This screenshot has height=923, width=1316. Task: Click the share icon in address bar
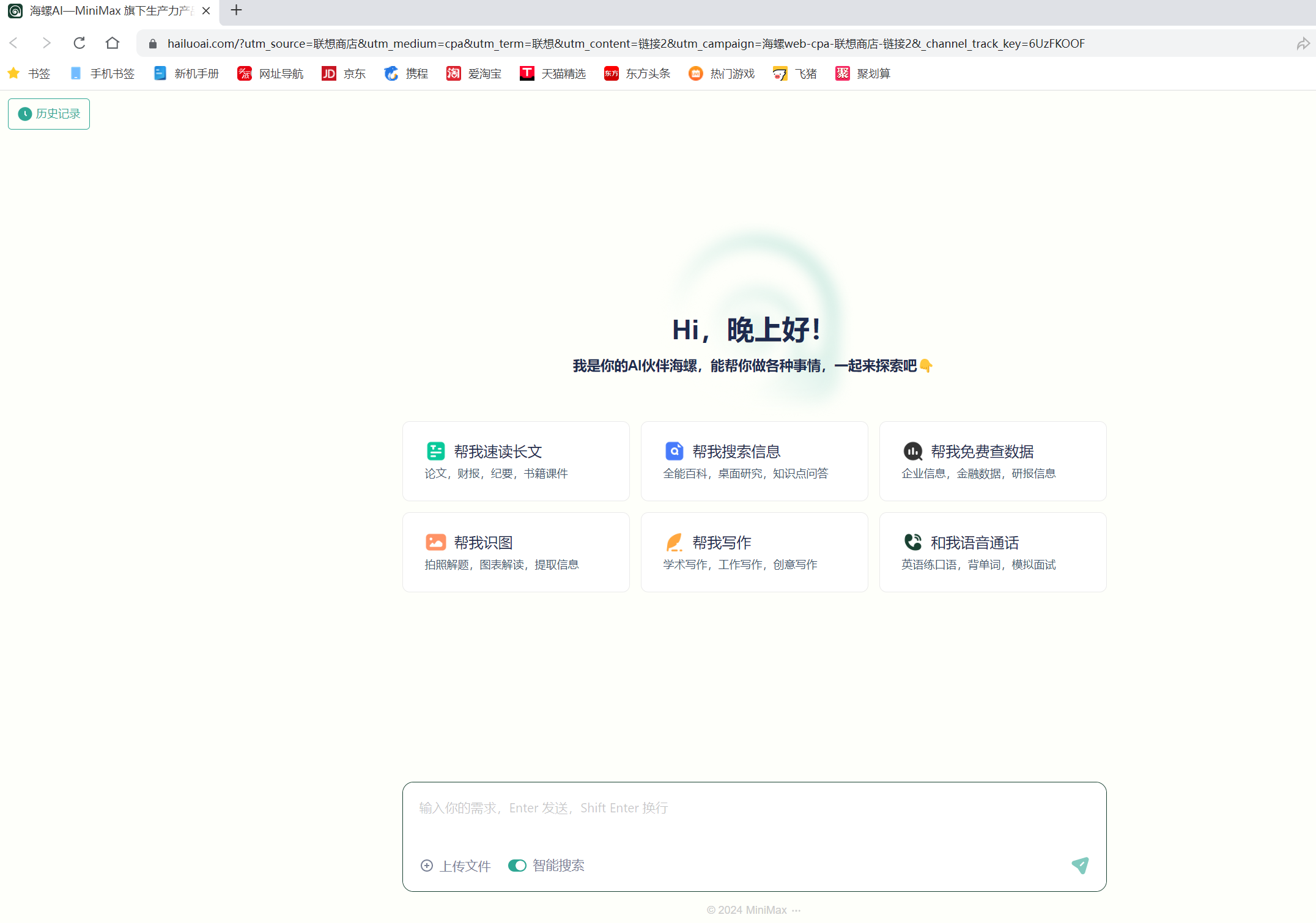pos(1303,43)
